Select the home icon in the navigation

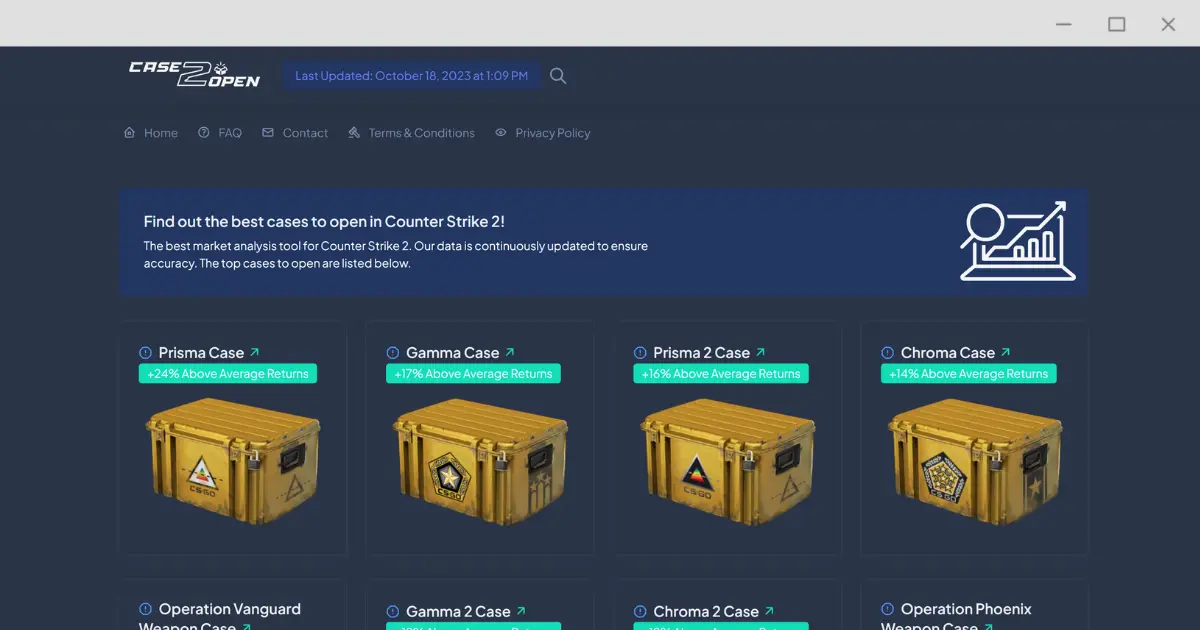pyautogui.click(x=129, y=132)
